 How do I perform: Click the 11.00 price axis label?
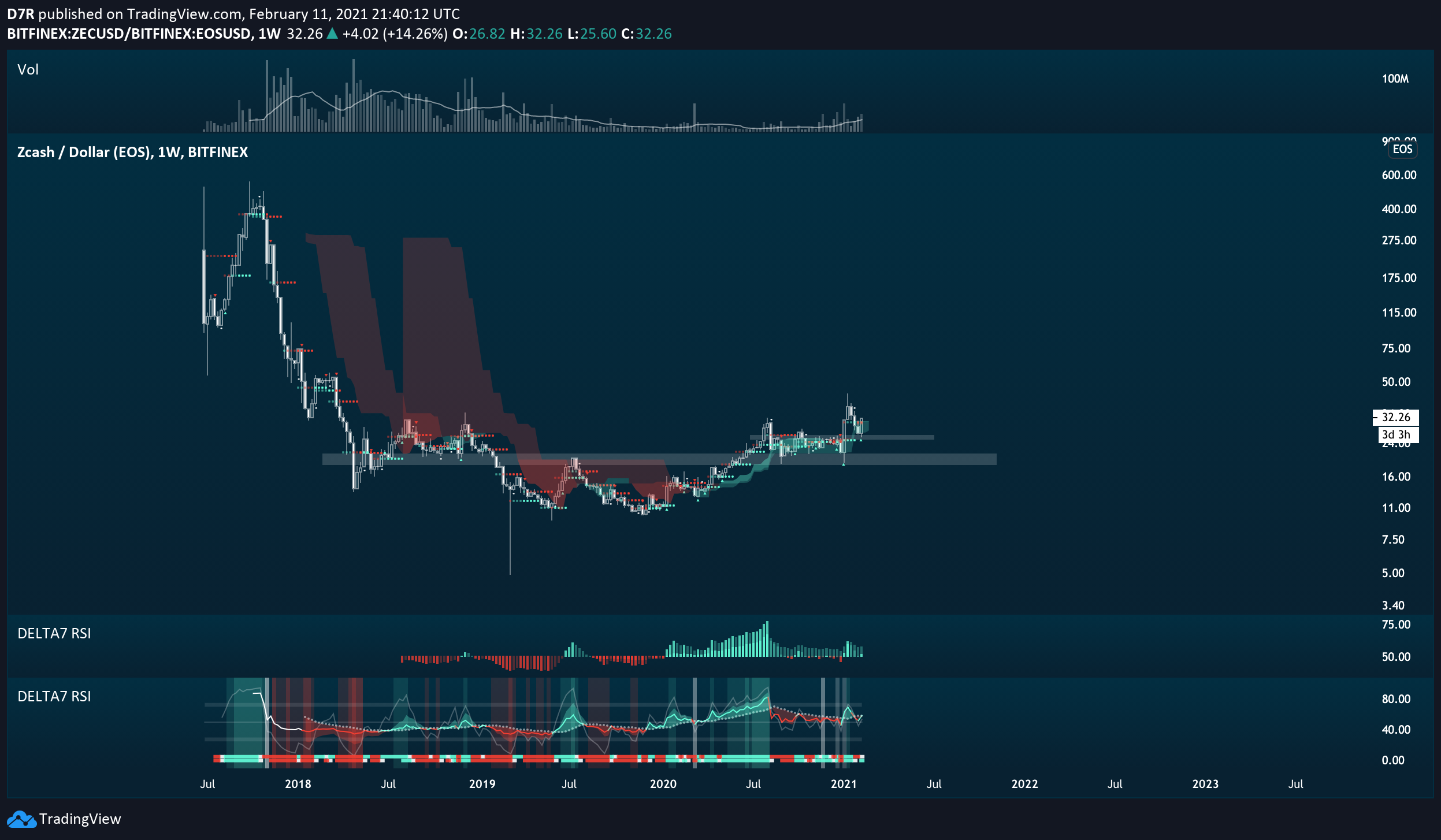[x=1396, y=508]
